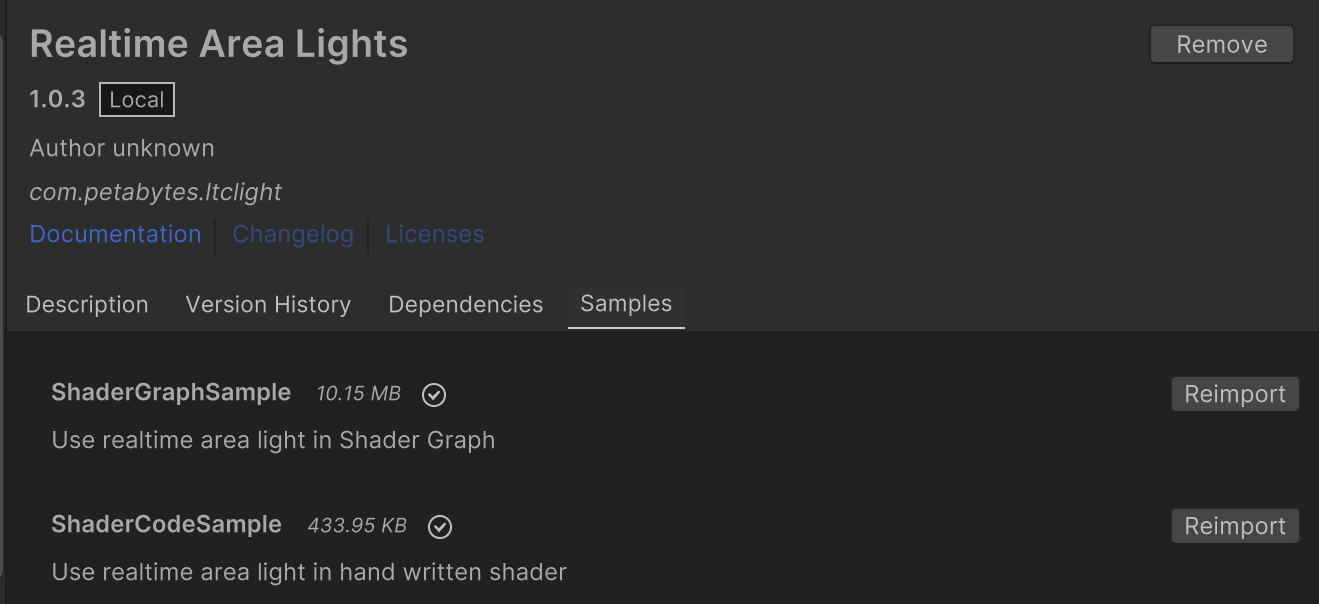Click the com.petabytes.ltclight package identifier

click(x=156, y=192)
